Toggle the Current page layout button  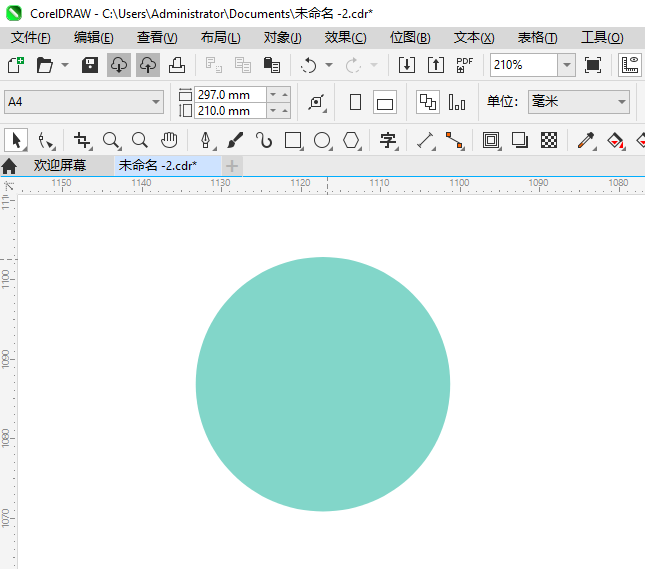457,102
